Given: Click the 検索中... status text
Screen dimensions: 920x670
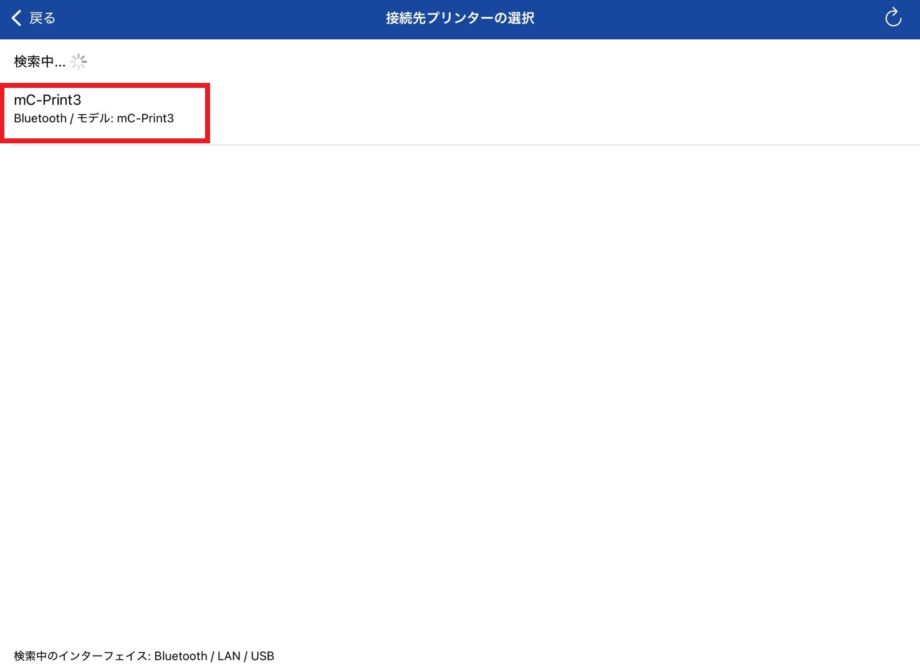Looking at the screenshot, I should 39,62.
